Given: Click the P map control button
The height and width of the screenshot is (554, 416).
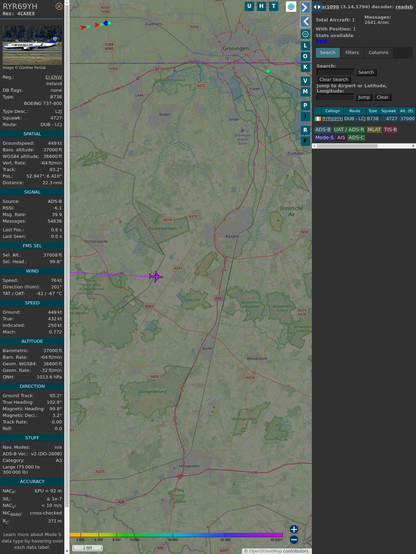Looking at the screenshot, I should pos(305,105).
